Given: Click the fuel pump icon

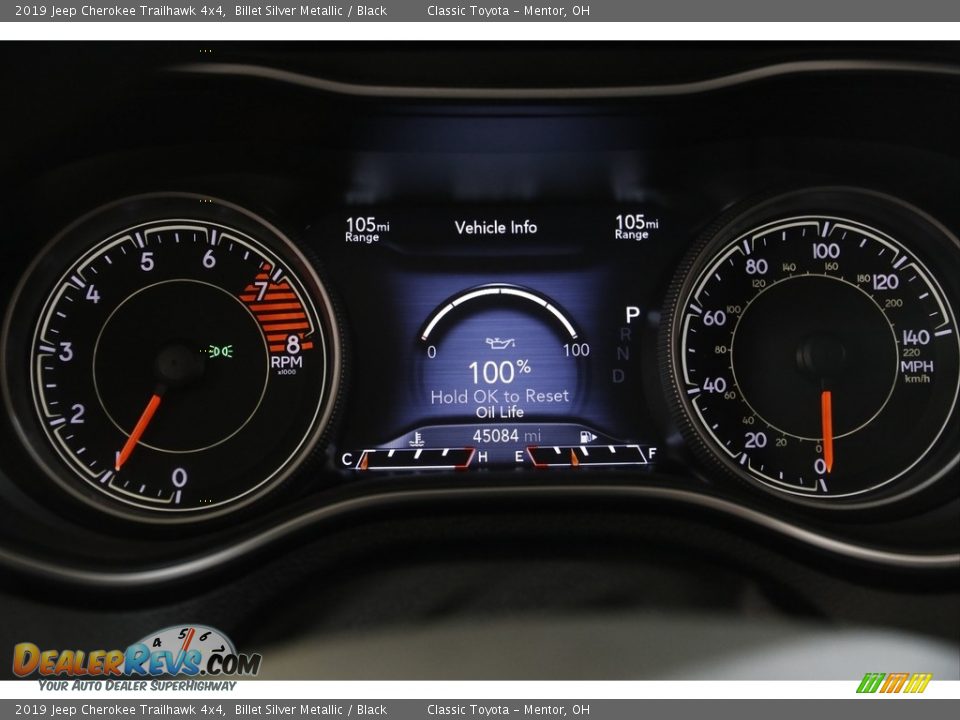Looking at the screenshot, I should coord(588,437).
